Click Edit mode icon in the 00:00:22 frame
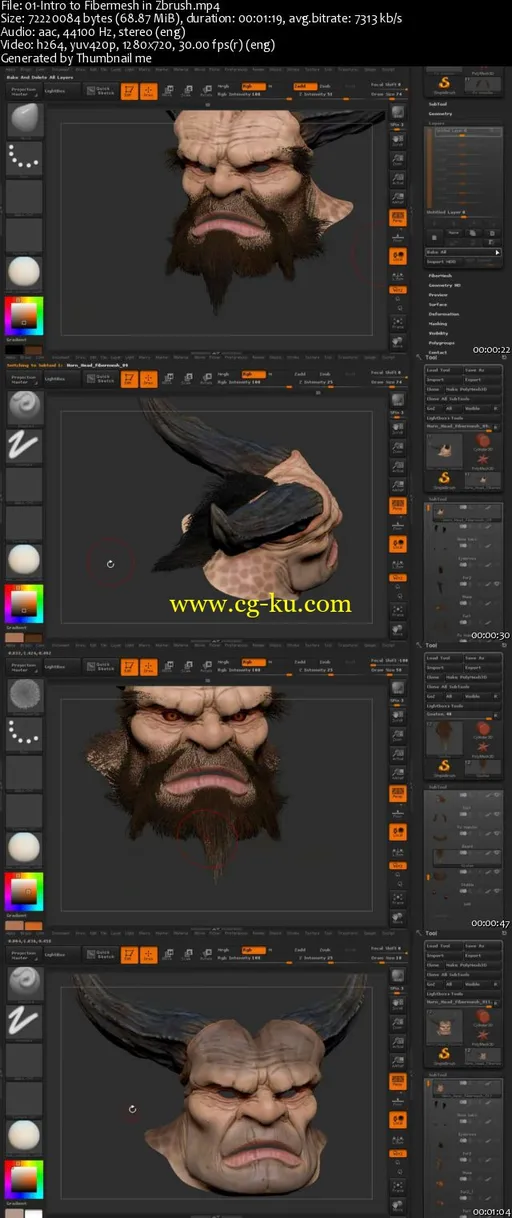The width and height of the screenshot is (512, 1218). click(x=129, y=92)
